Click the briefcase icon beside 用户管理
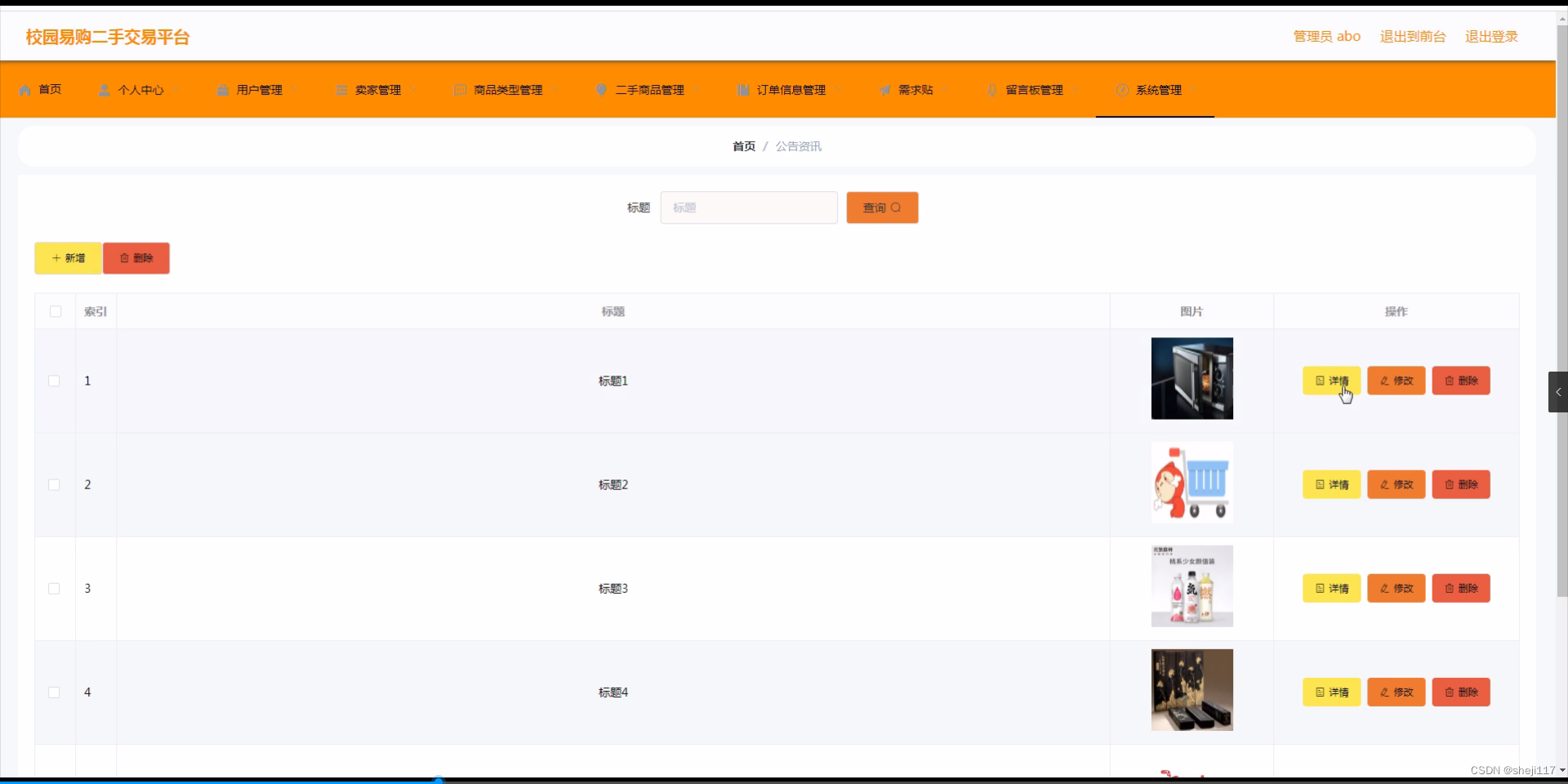Image resolution: width=1568 pixels, height=784 pixels. point(222,90)
